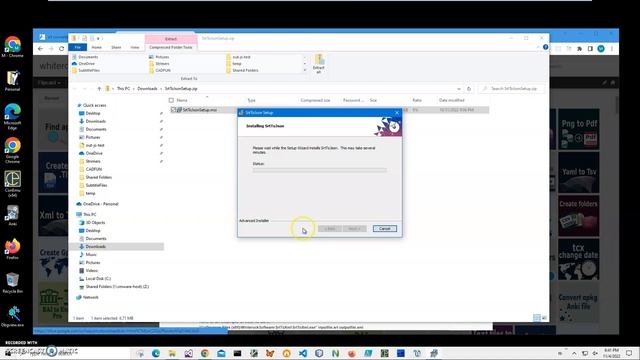Close the SrtToJson Setup installer dialog
Viewport: 640px width, 360px height.
pos(397,113)
